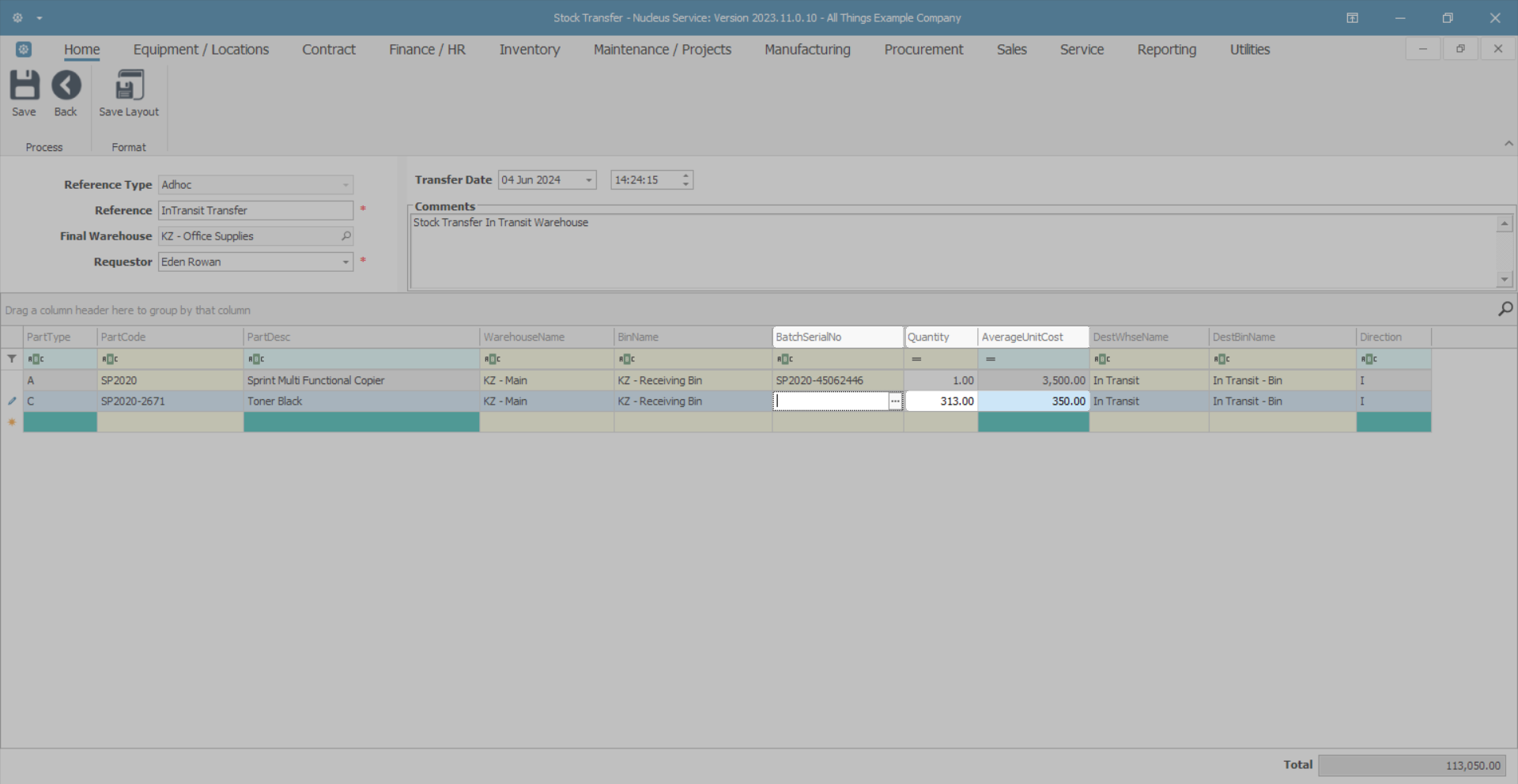
Task: Click Direction filter condition icon
Action: (x=1369, y=359)
